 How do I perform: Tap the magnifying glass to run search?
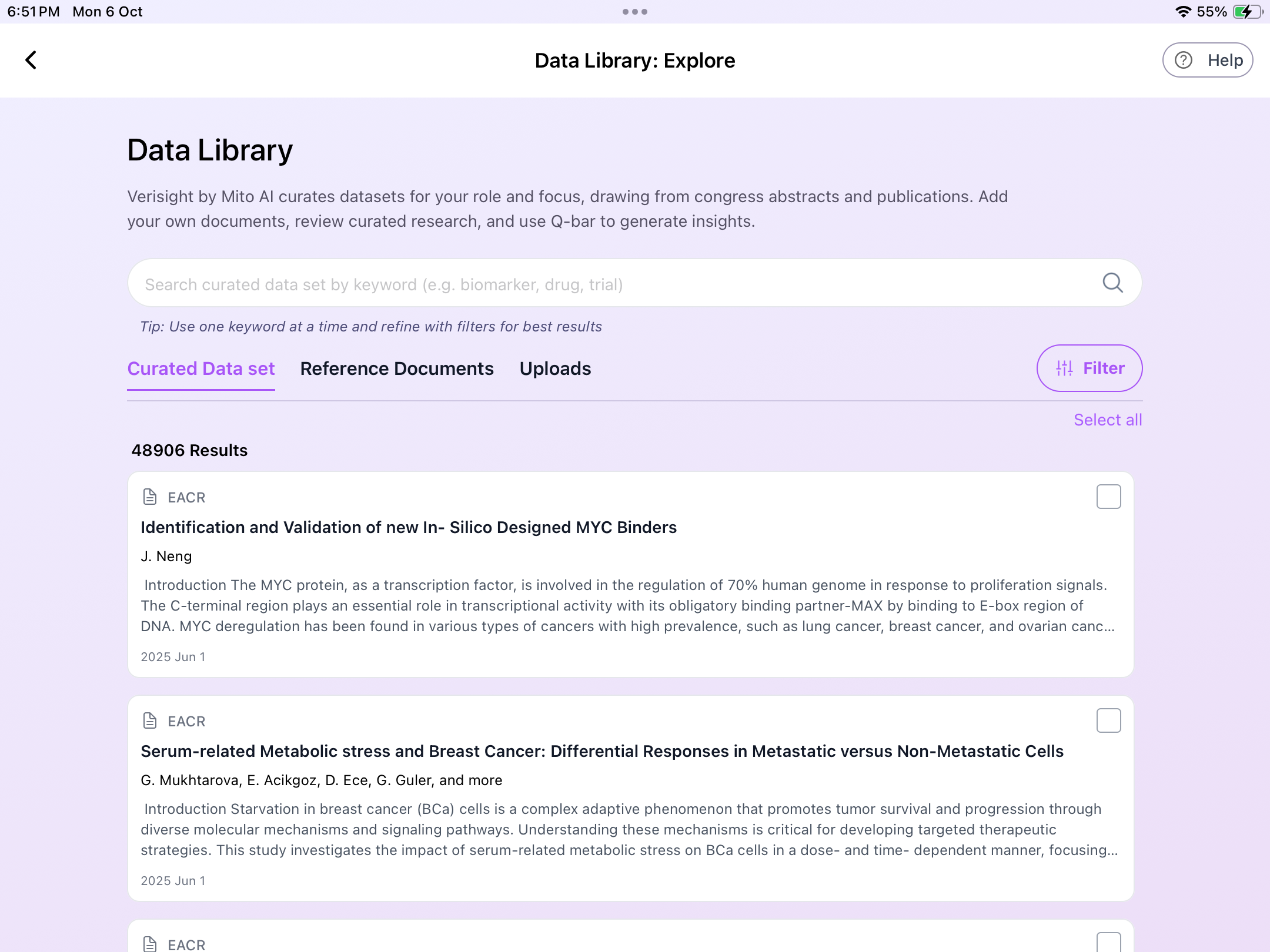coord(1112,283)
